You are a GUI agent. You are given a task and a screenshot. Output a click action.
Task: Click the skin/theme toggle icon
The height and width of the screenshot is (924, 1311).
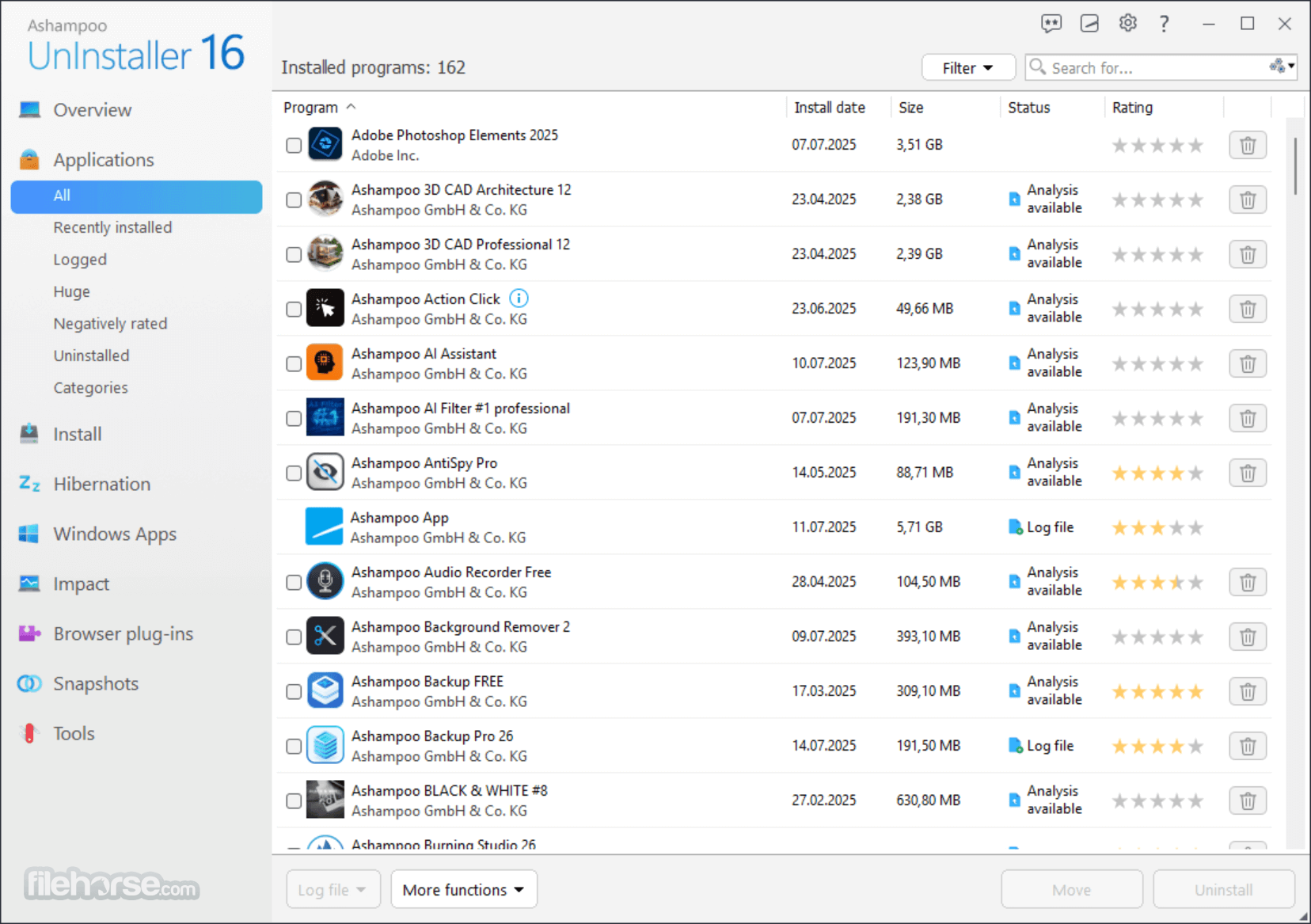coord(1089,24)
